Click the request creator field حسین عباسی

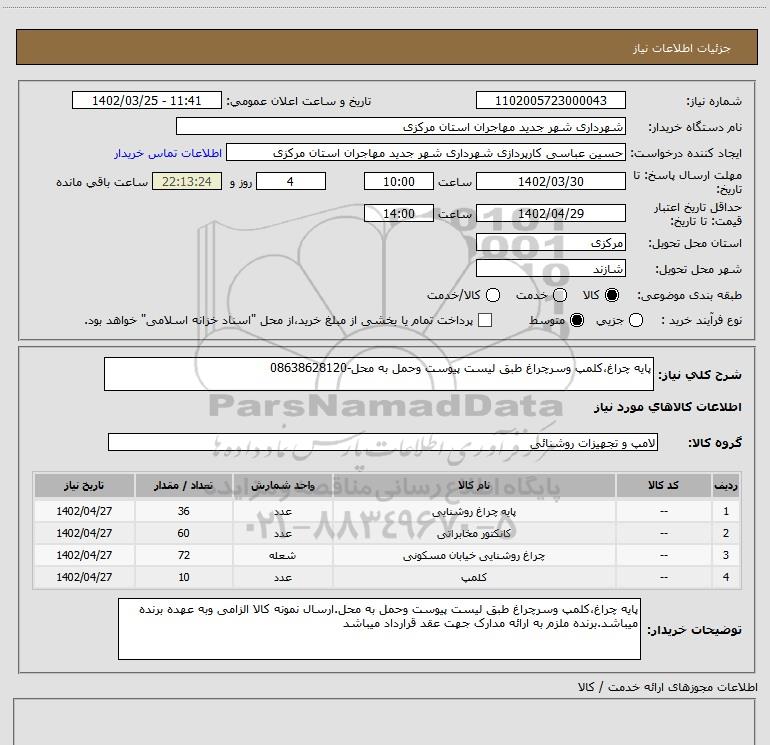(426, 153)
